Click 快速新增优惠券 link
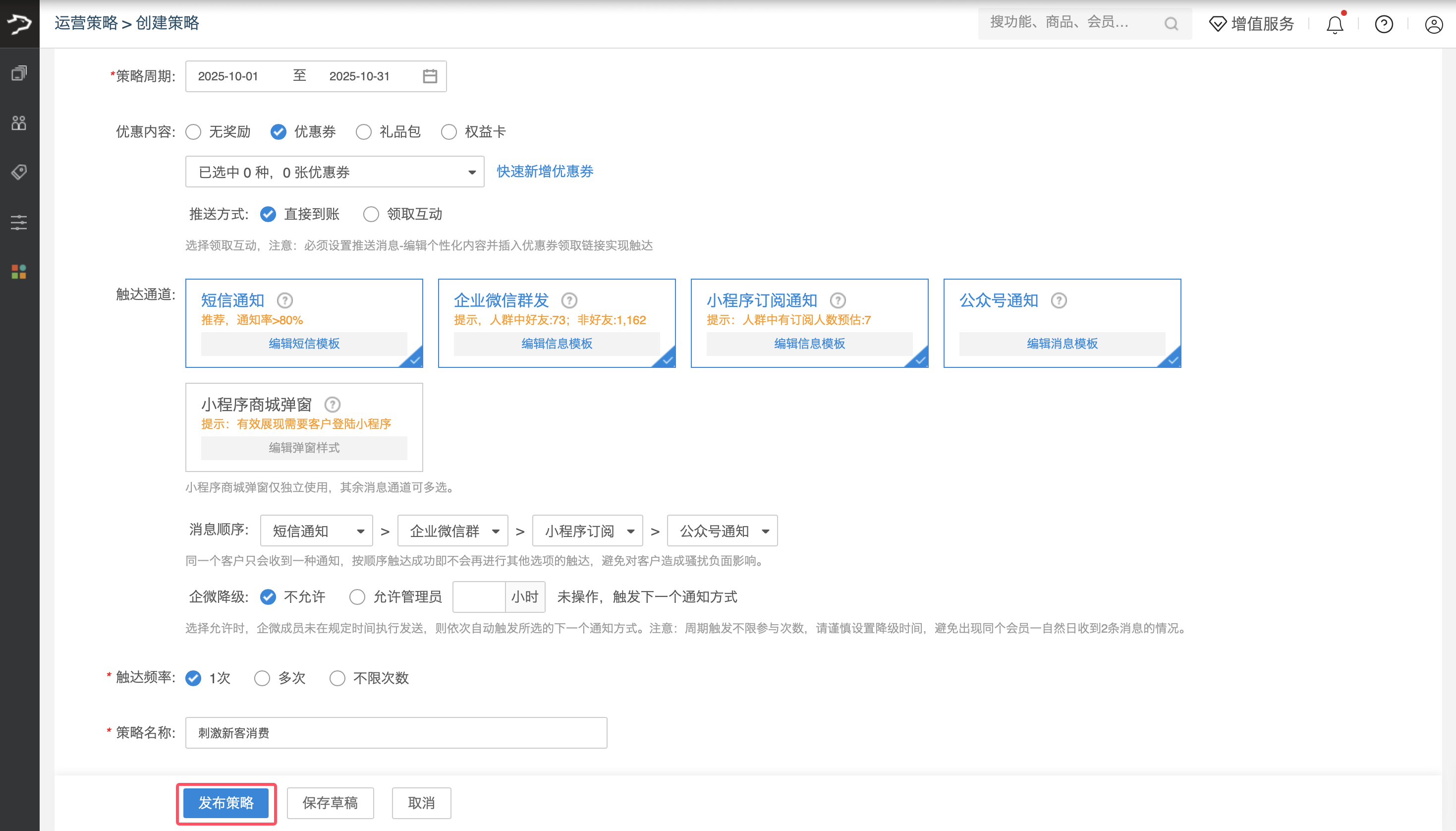The width and height of the screenshot is (1456, 831). [545, 171]
